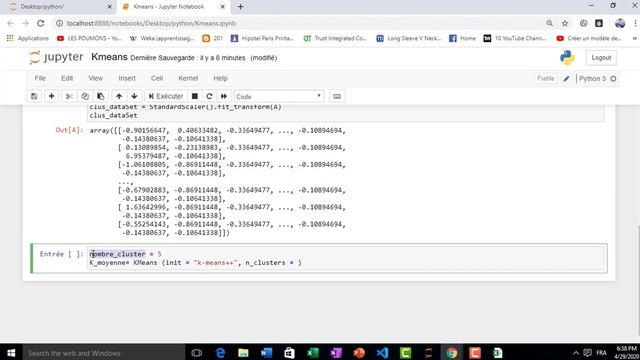Open the Chrome profile avatar
The image size is (640, 360).
pos(620,23)
